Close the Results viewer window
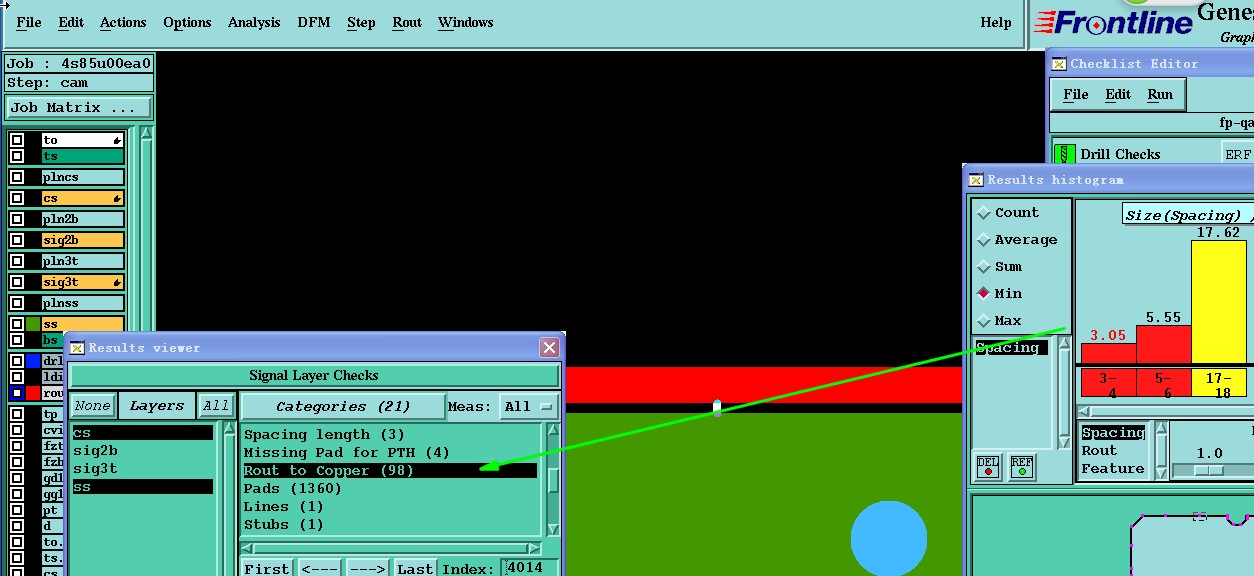 click(x=549, y=347)
